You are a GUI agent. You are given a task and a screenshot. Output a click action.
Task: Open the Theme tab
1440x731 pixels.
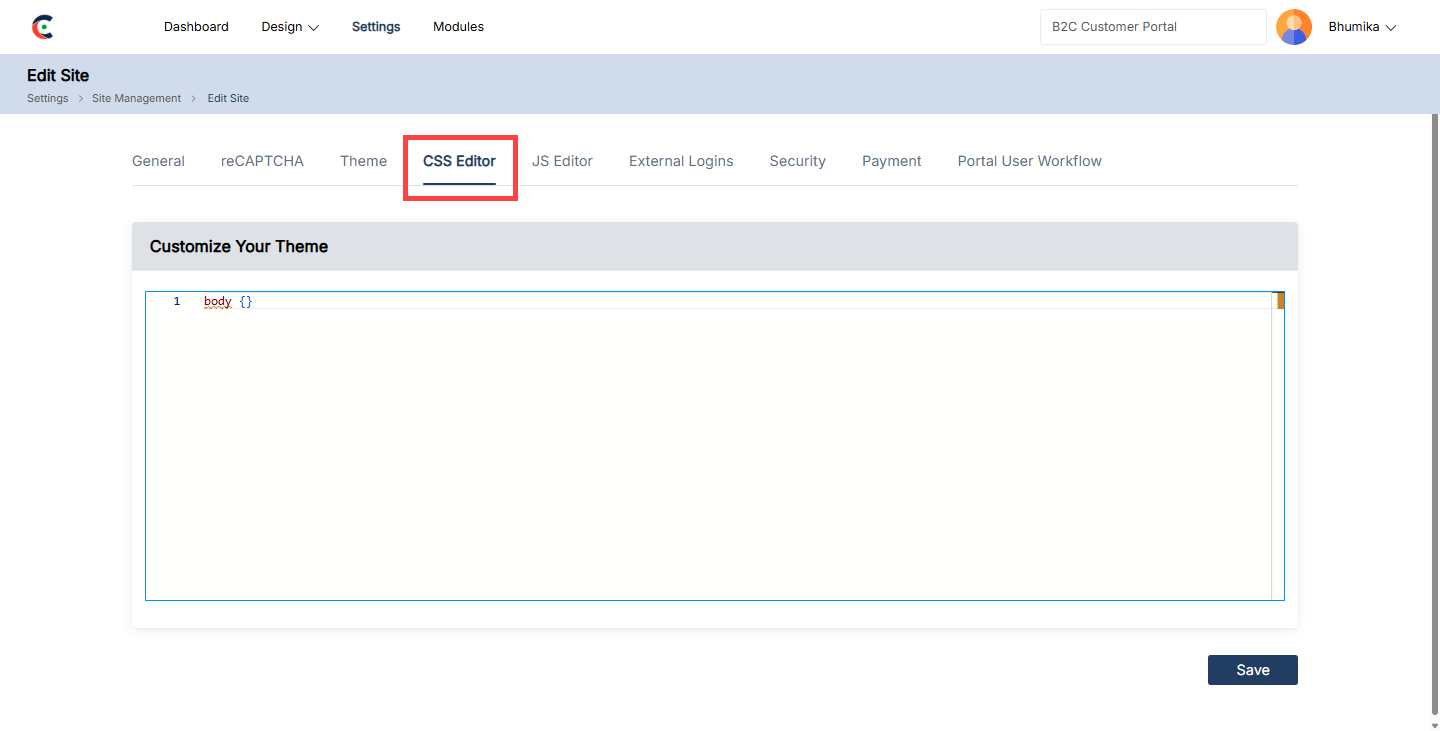(363, 161)
